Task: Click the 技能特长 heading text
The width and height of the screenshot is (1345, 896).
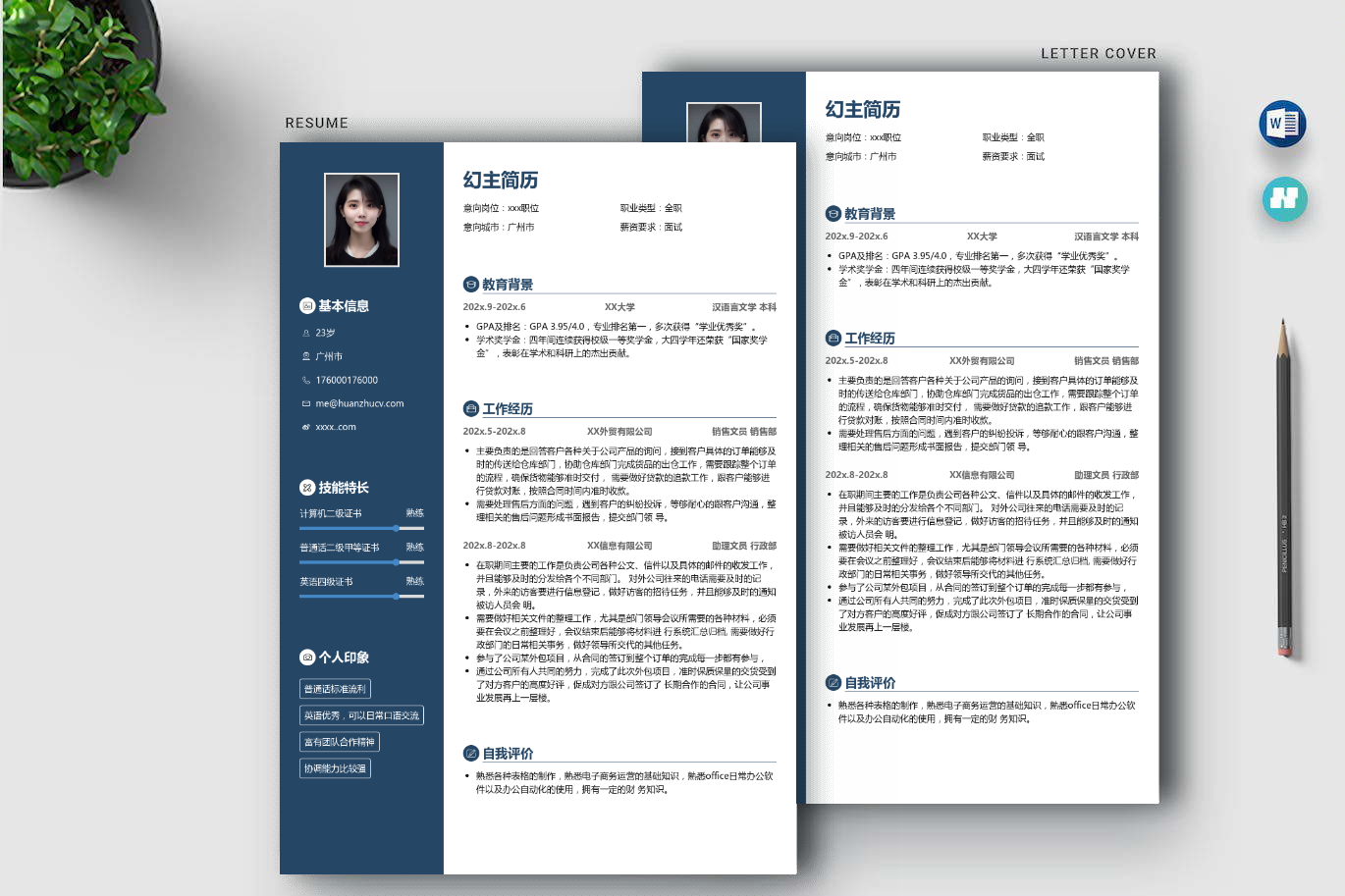Action: [x=344, y=488]
